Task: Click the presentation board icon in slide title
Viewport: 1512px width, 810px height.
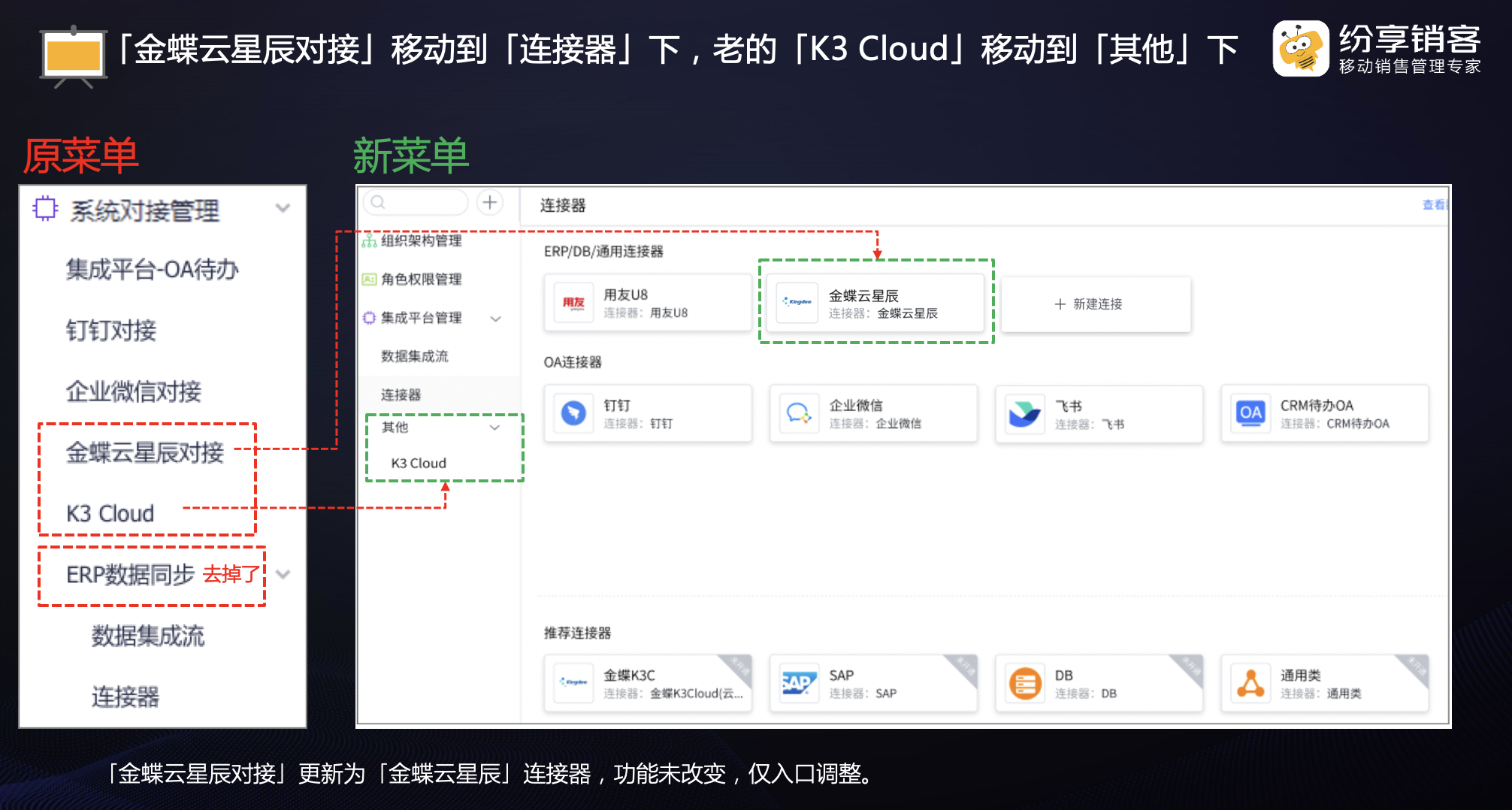Action: [73, 56]
